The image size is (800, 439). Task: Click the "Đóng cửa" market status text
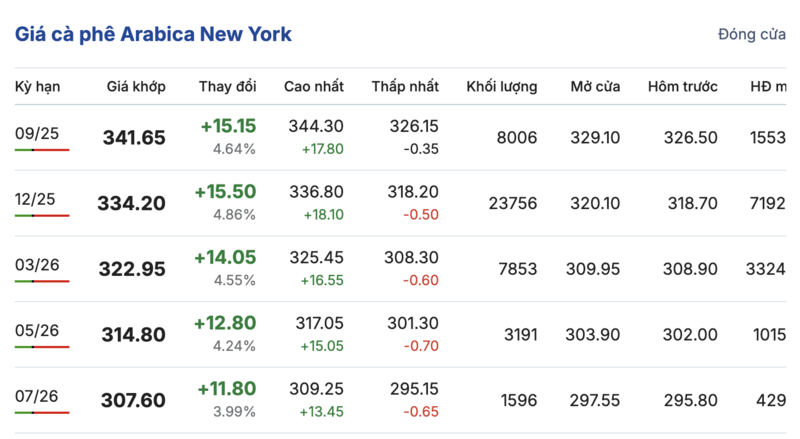(x=752, y=35)
